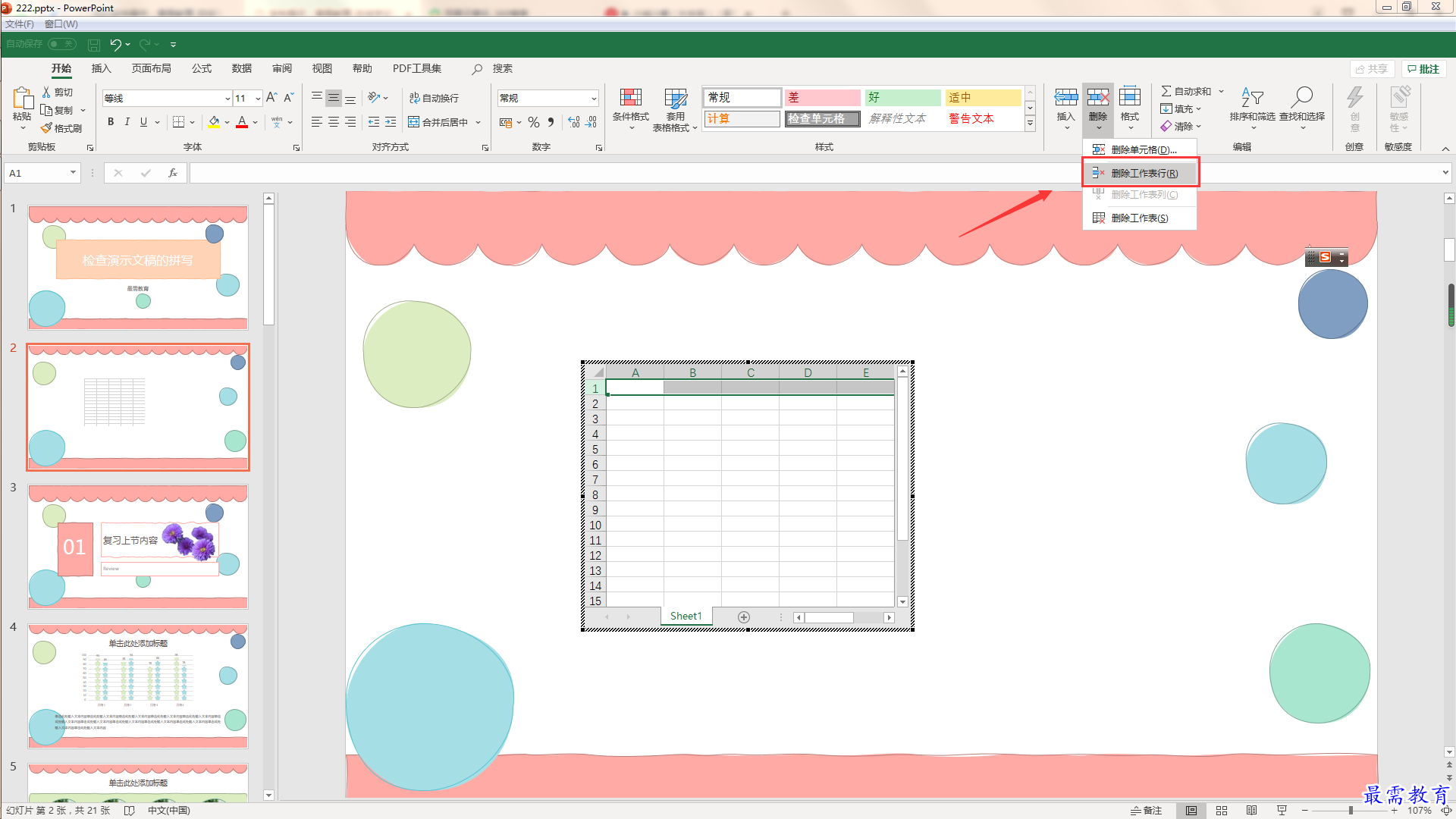Open the Formulas ribbon tab
This screenshot has width=1456, height=819.
point(202,68)
